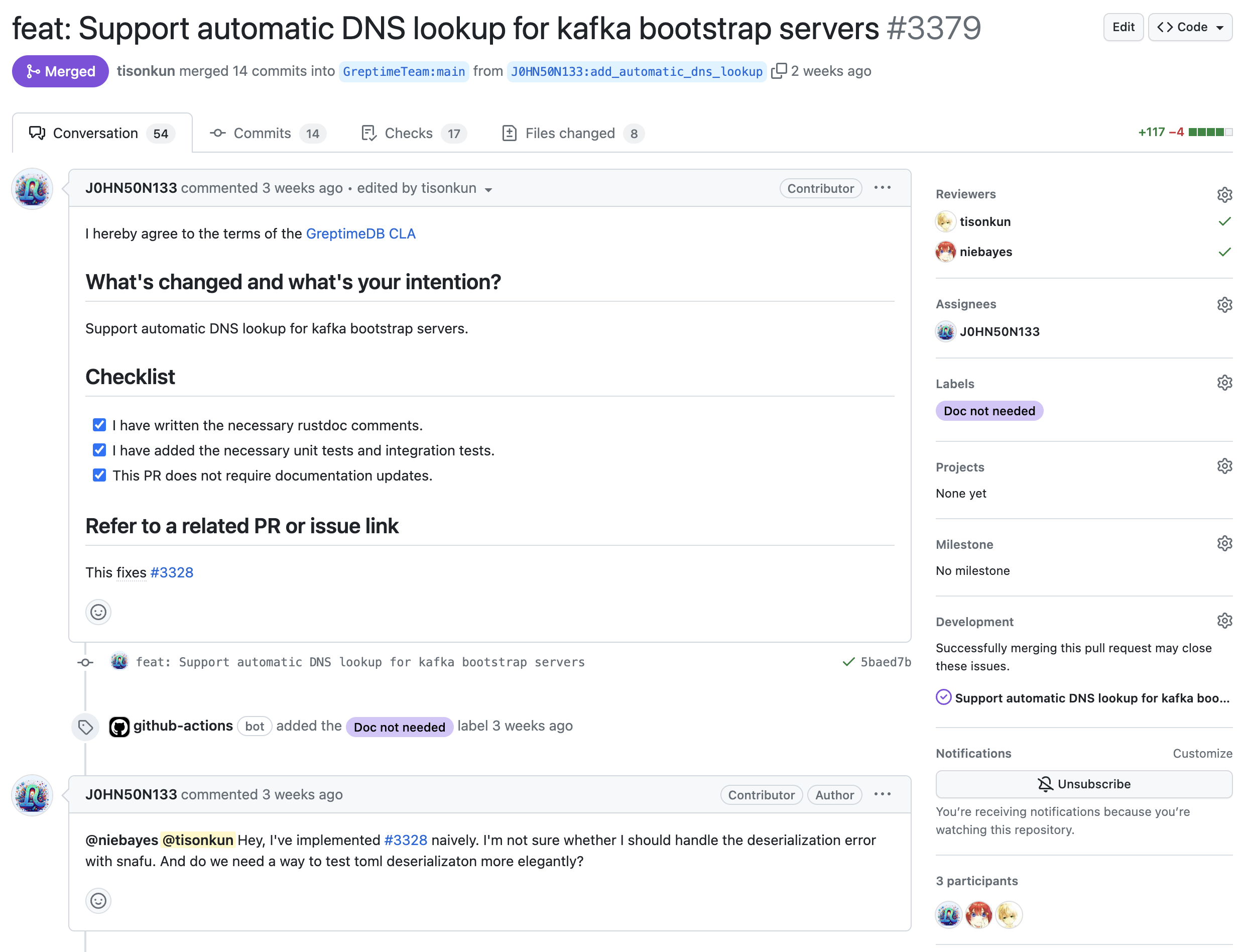
Task: Add emoji reaction to second comment
Action: [x=98, y=900]
